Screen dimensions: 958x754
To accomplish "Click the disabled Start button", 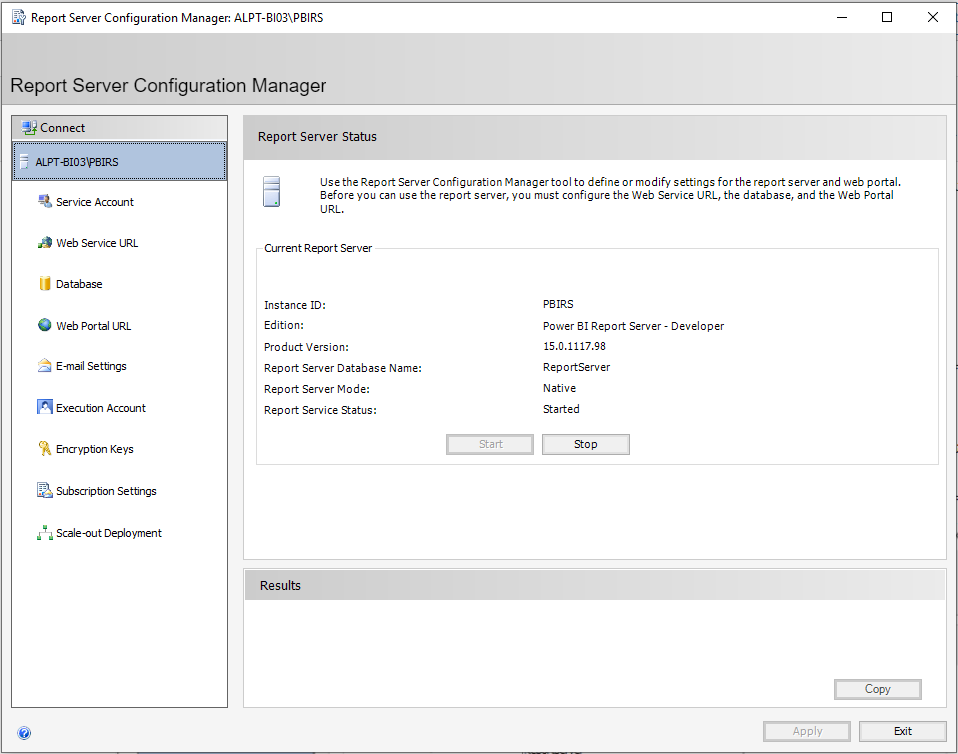I will (490, 445).
